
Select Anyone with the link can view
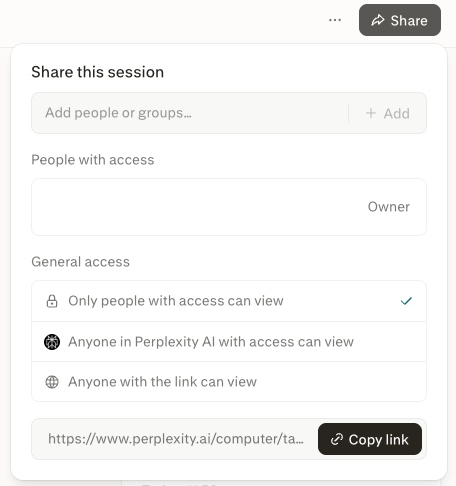point(229,382)
